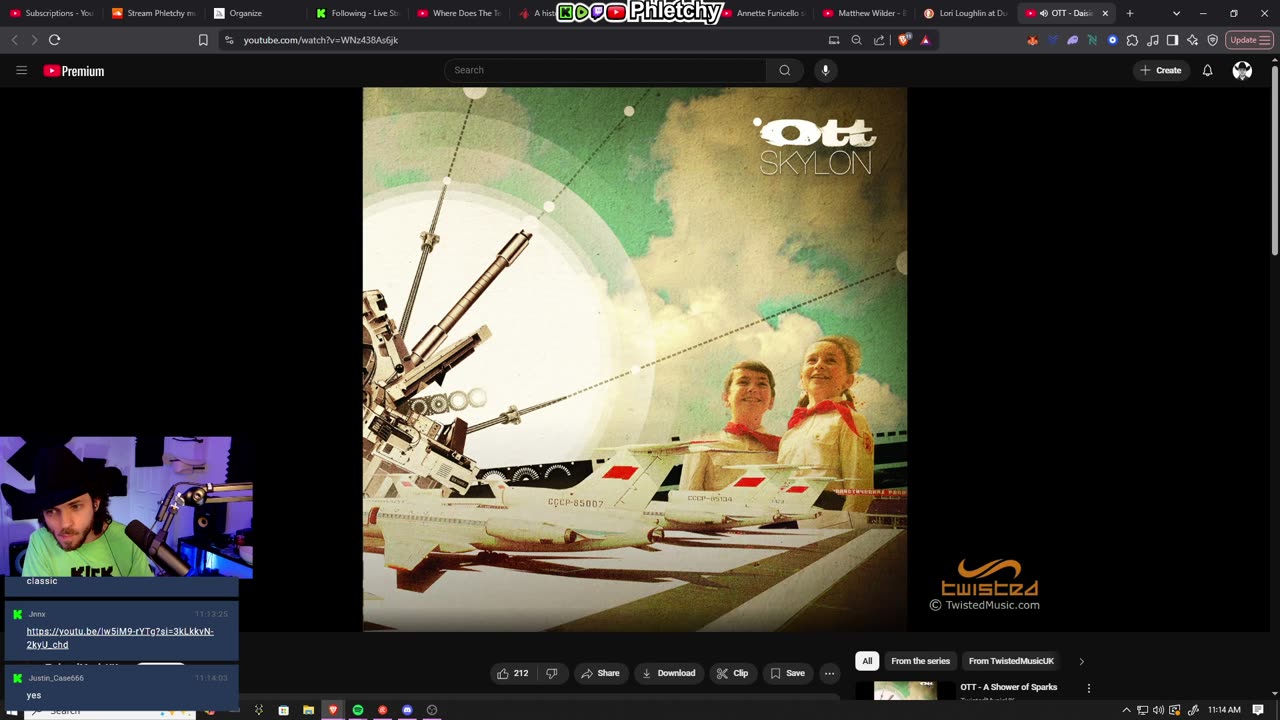Open a new browser tab

1130,13
